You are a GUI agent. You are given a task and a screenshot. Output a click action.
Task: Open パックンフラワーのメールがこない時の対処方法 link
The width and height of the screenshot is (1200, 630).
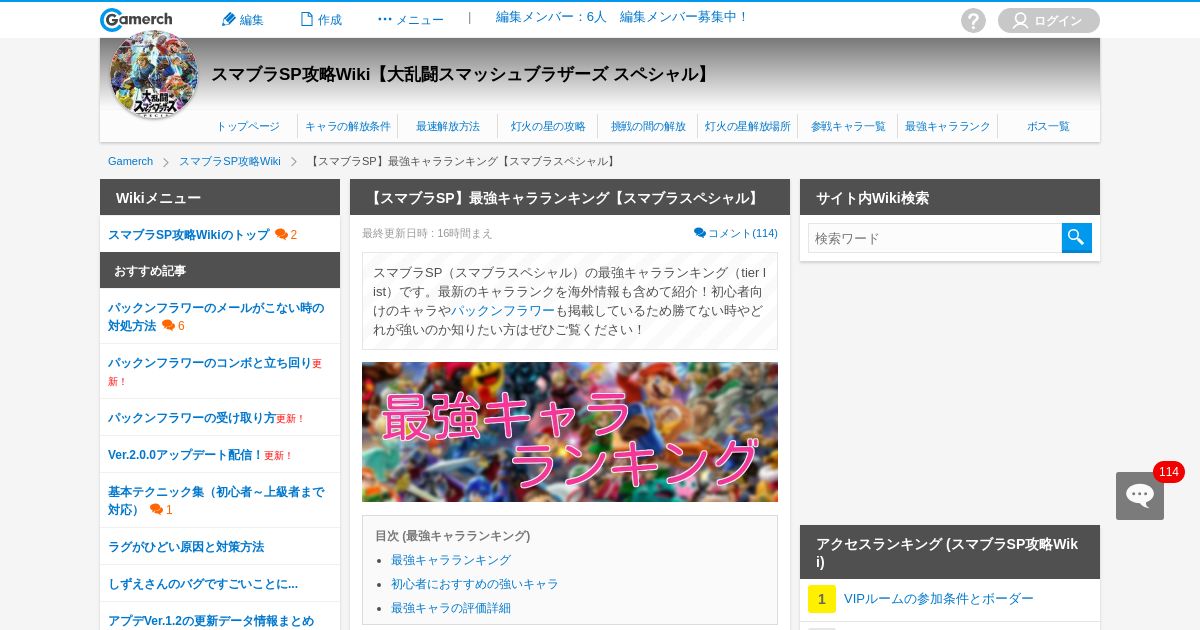point(216,316)
